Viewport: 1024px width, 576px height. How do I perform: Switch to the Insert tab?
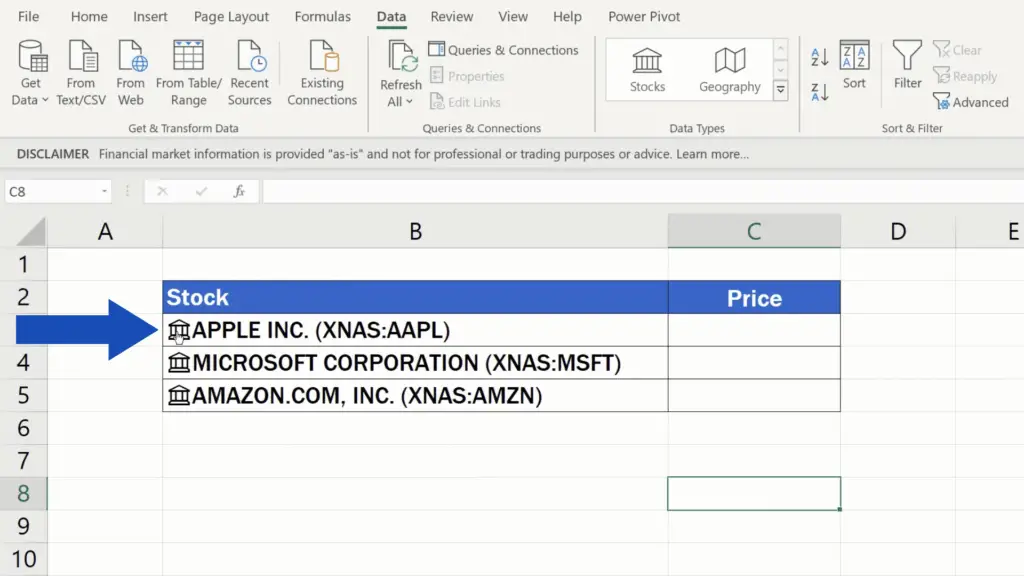click(x=150, y=16)
